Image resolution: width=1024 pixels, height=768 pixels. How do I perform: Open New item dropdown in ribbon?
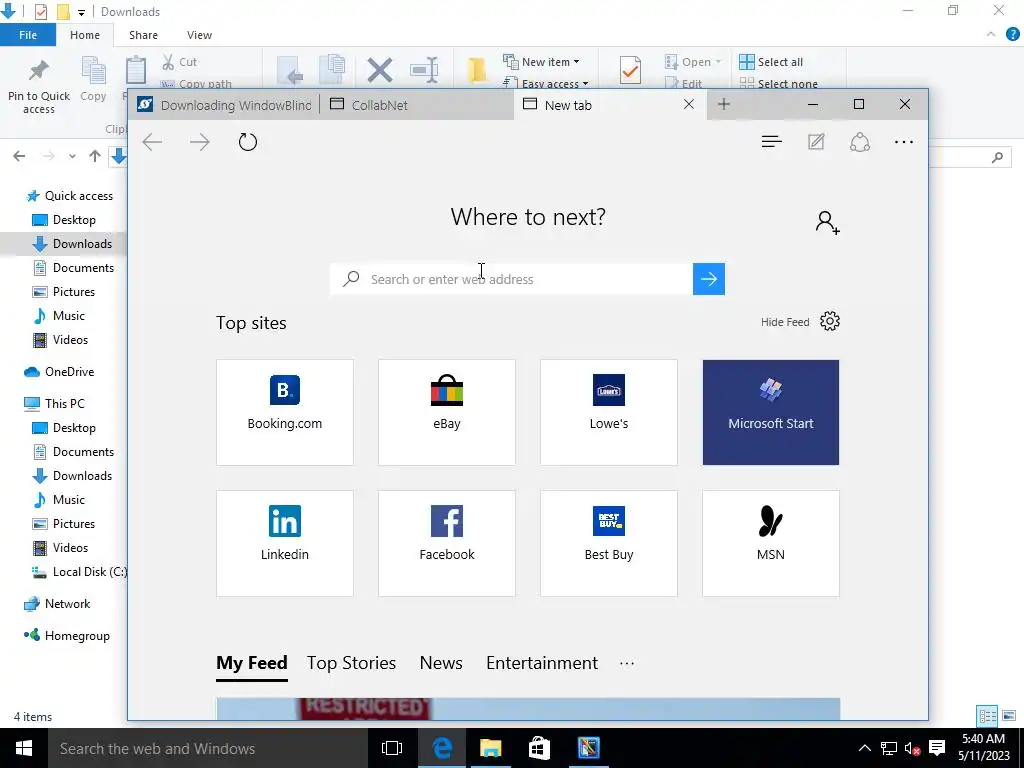(541, 62)
